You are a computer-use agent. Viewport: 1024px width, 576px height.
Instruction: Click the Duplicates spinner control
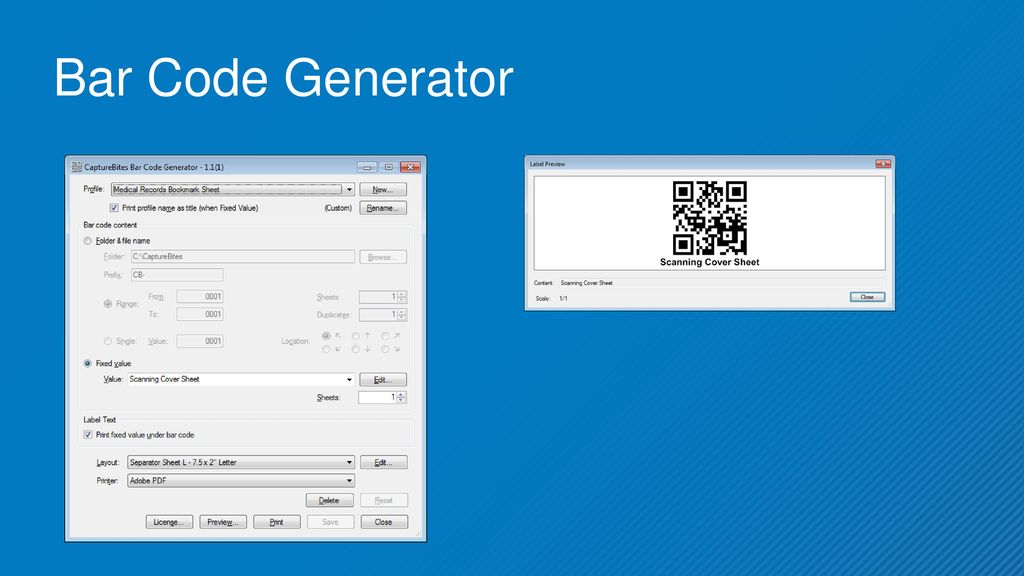pos(383,315)
